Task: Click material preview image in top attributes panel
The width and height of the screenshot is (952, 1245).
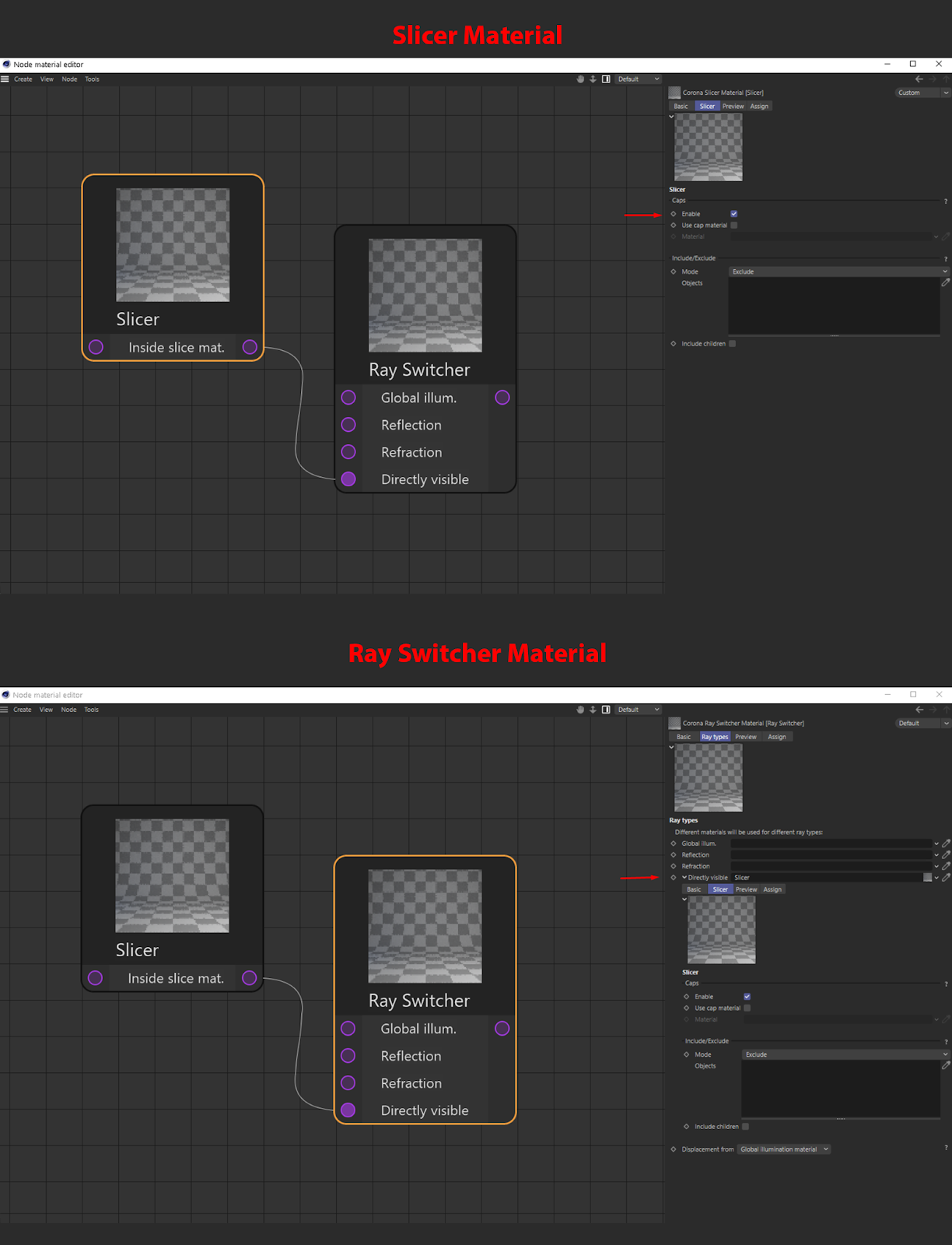Action: (709, 147)
